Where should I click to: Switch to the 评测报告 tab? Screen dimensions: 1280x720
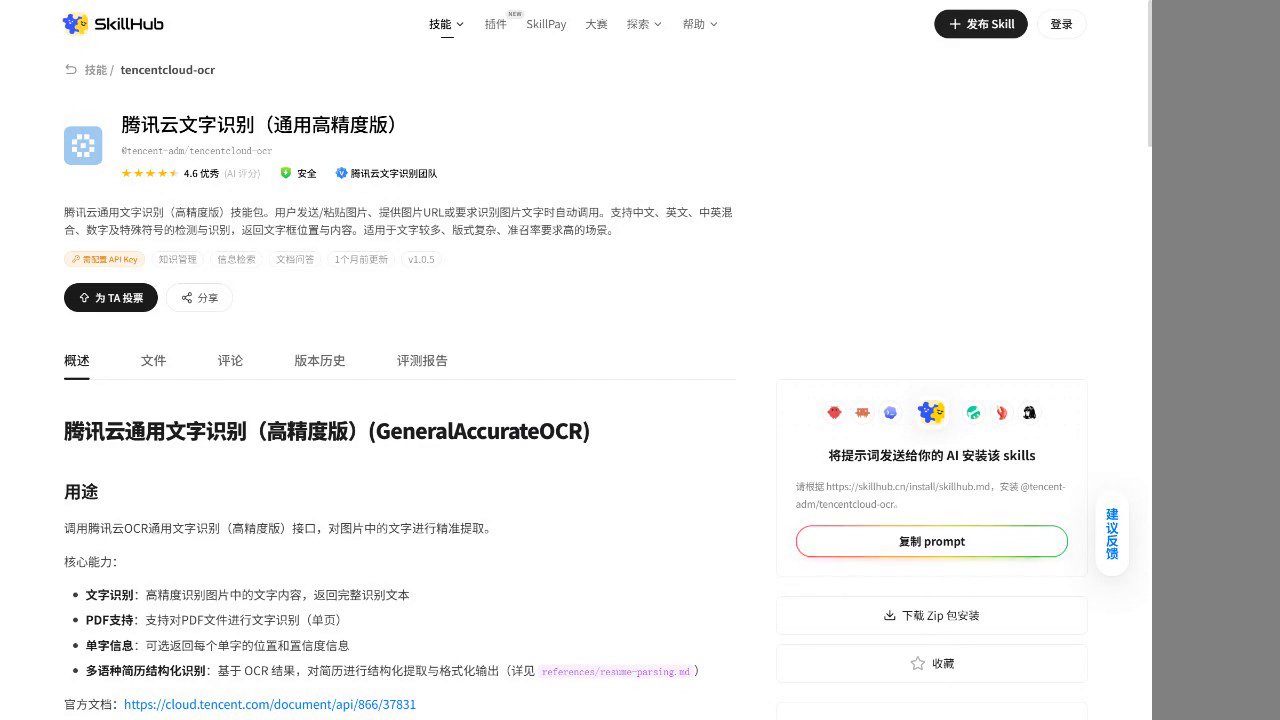tap(422, 361)
